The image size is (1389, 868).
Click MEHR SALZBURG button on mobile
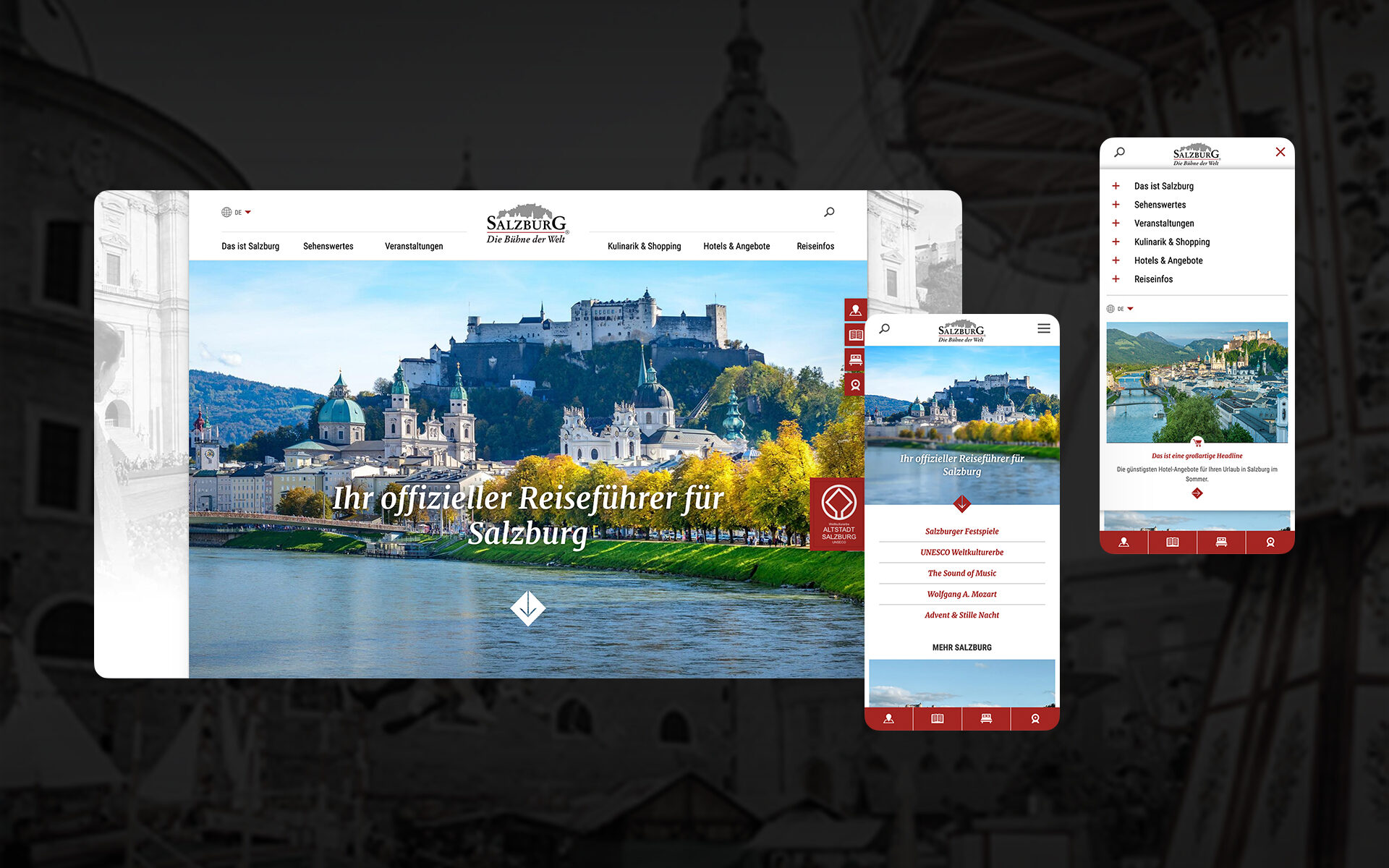(x=960, y=647)
